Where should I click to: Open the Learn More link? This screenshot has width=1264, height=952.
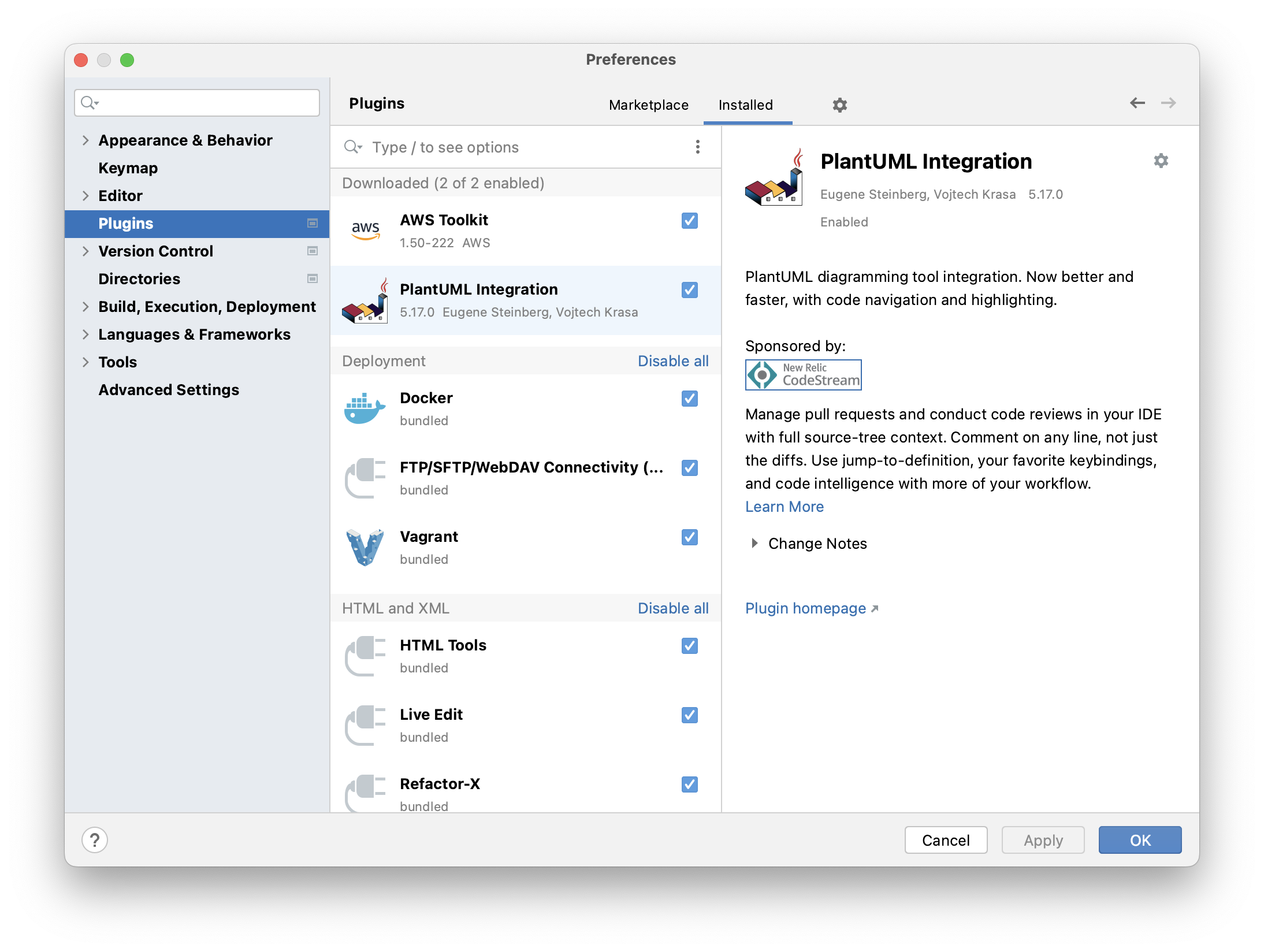click(x=785, y=506)
